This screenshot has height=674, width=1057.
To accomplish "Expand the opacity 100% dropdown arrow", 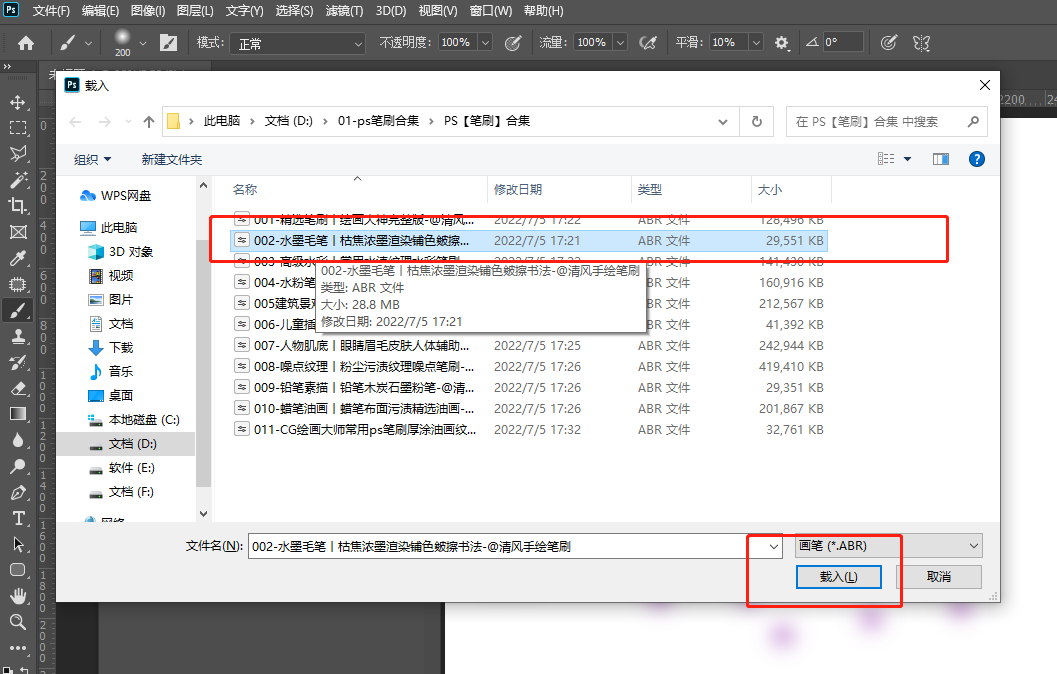I will 485,42.
